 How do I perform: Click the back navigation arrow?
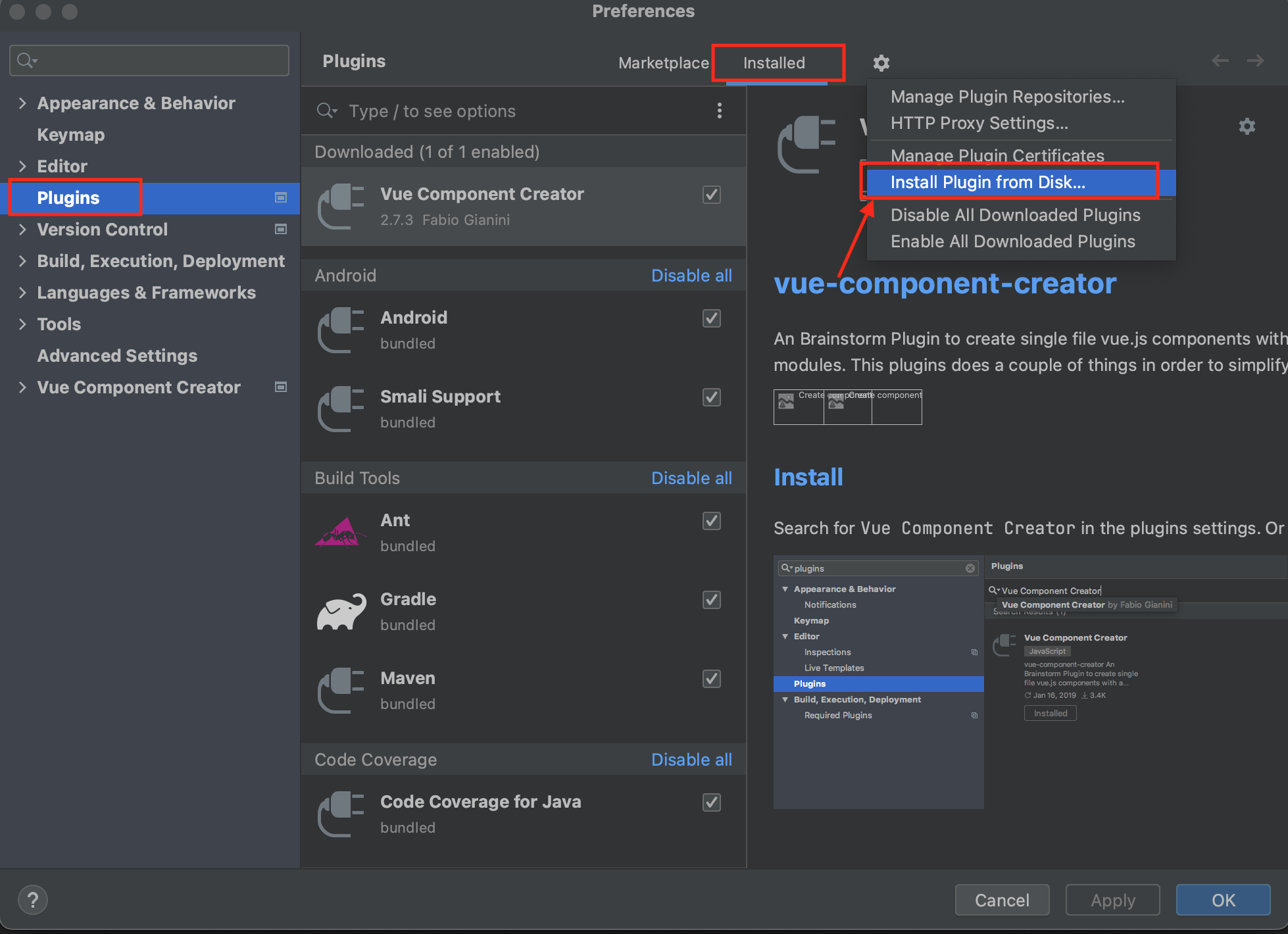1219,61
